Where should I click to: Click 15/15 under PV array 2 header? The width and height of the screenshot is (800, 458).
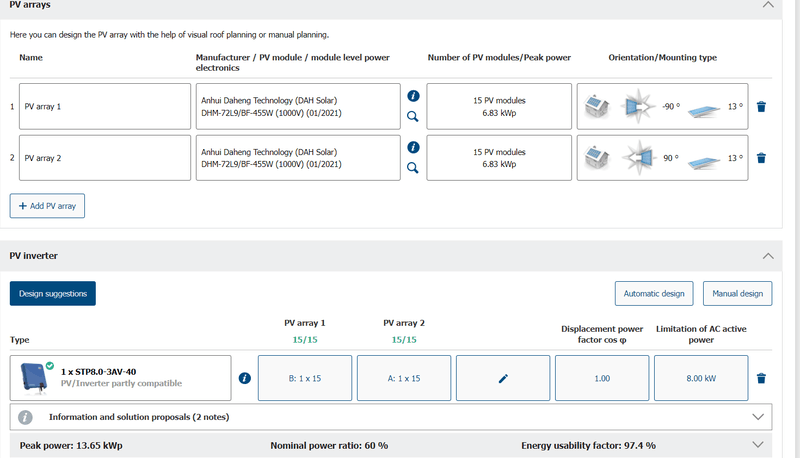point(404,340)
